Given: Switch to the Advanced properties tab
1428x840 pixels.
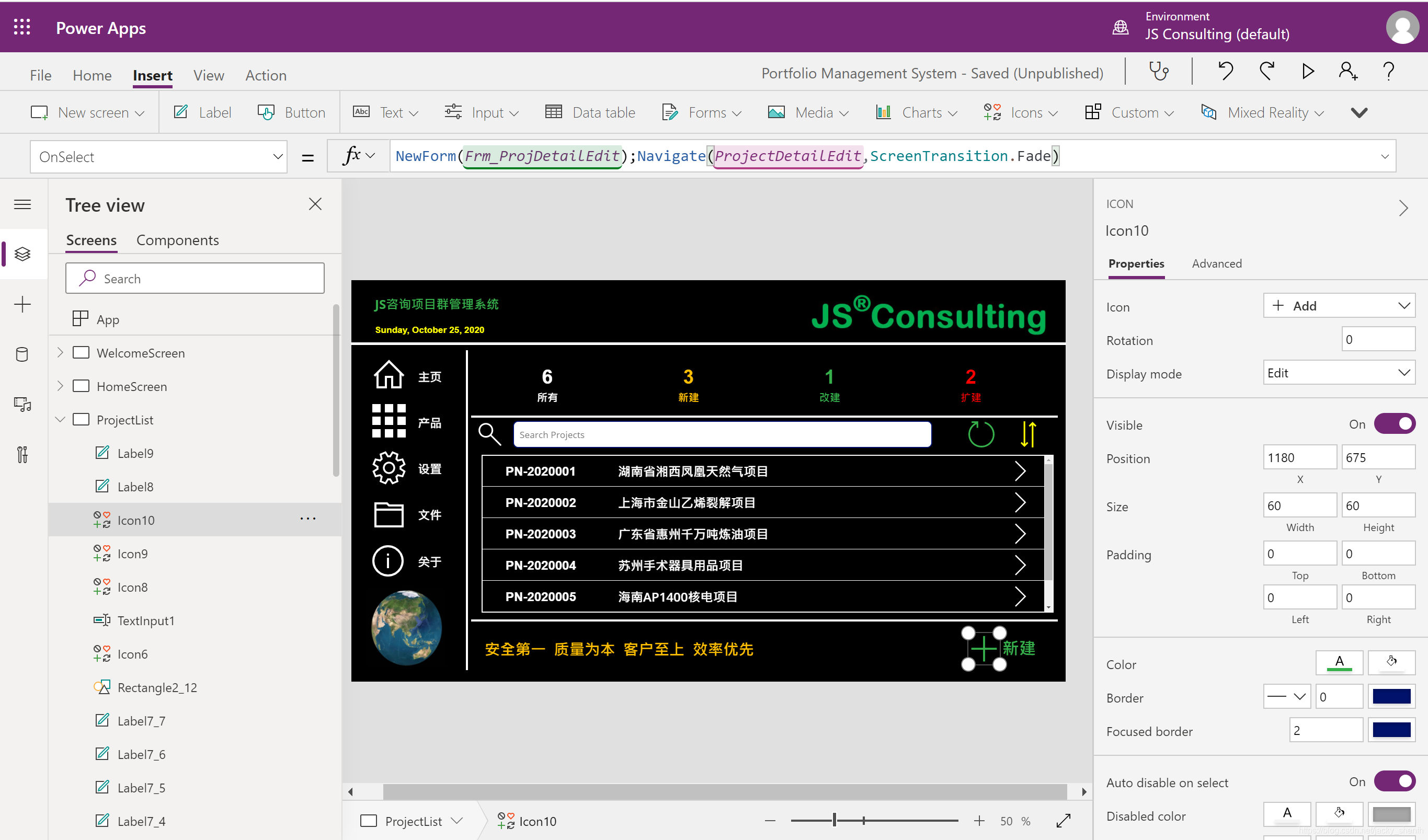Looking at the screenshot, I should pyautogui.click(x=1217, y=263).
